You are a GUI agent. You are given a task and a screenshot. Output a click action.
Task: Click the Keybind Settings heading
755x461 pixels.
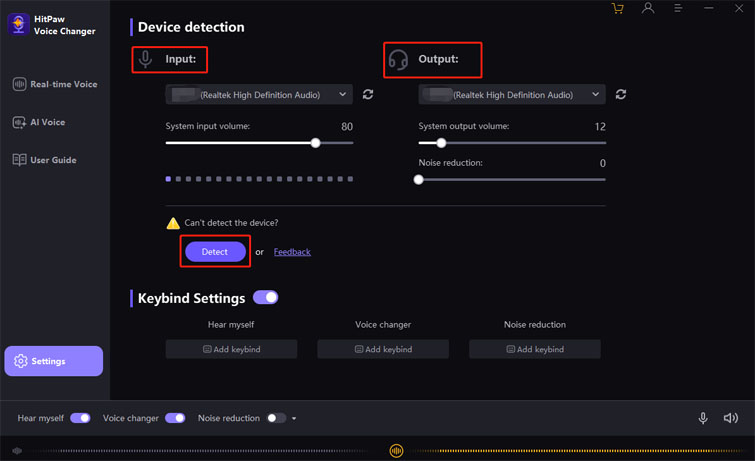[192, 298]
